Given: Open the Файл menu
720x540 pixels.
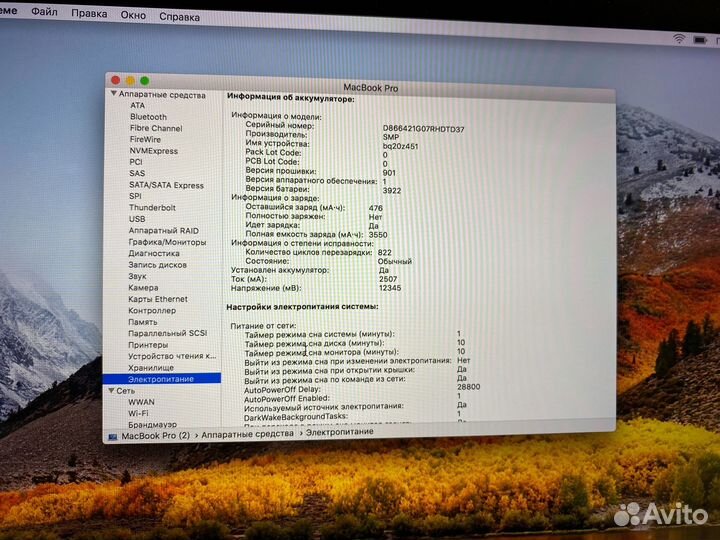Looking at the screenshot, I should (x=44, y=11).
